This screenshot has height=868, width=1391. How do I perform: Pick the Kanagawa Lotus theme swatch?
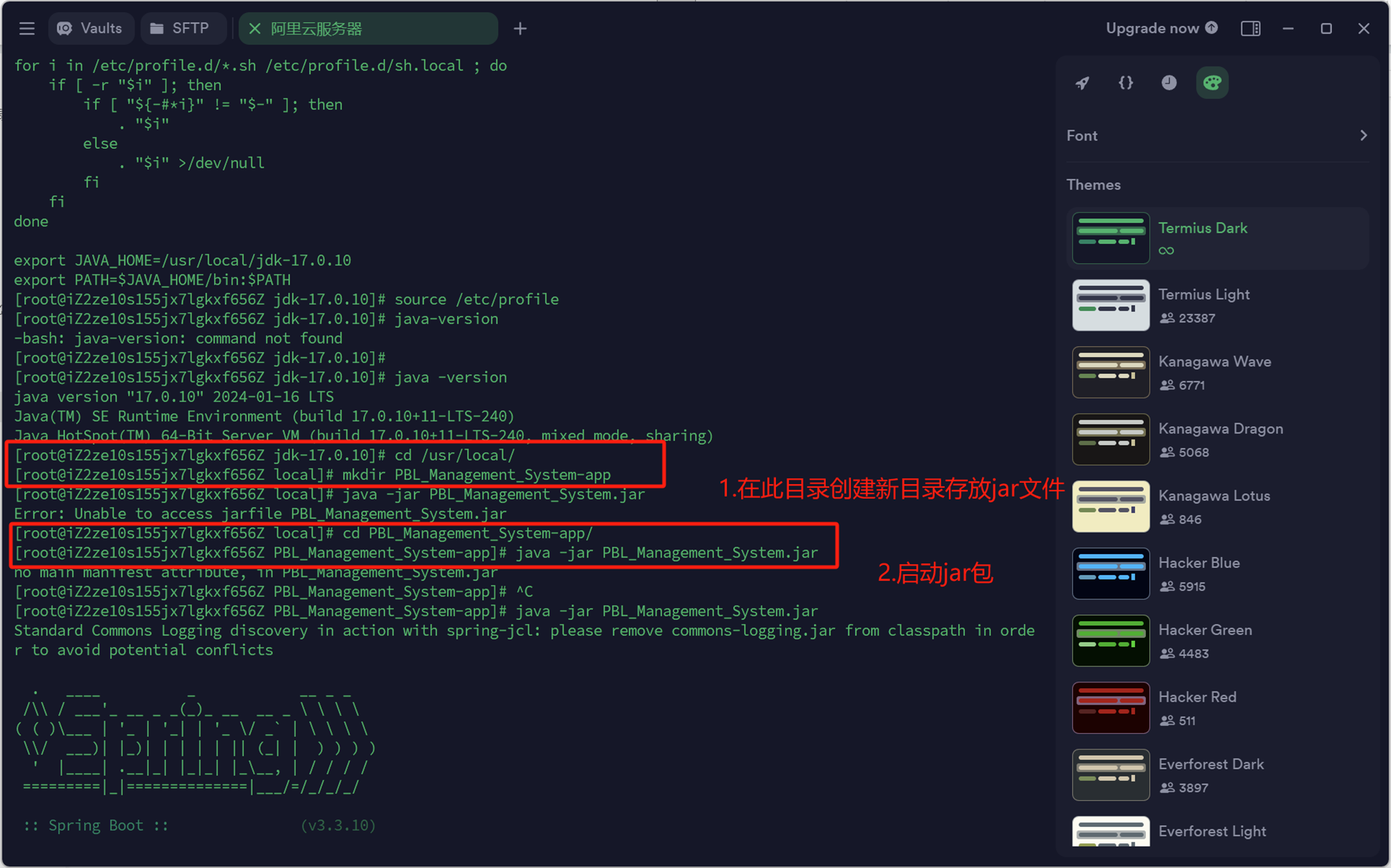tap(1111, 506)
